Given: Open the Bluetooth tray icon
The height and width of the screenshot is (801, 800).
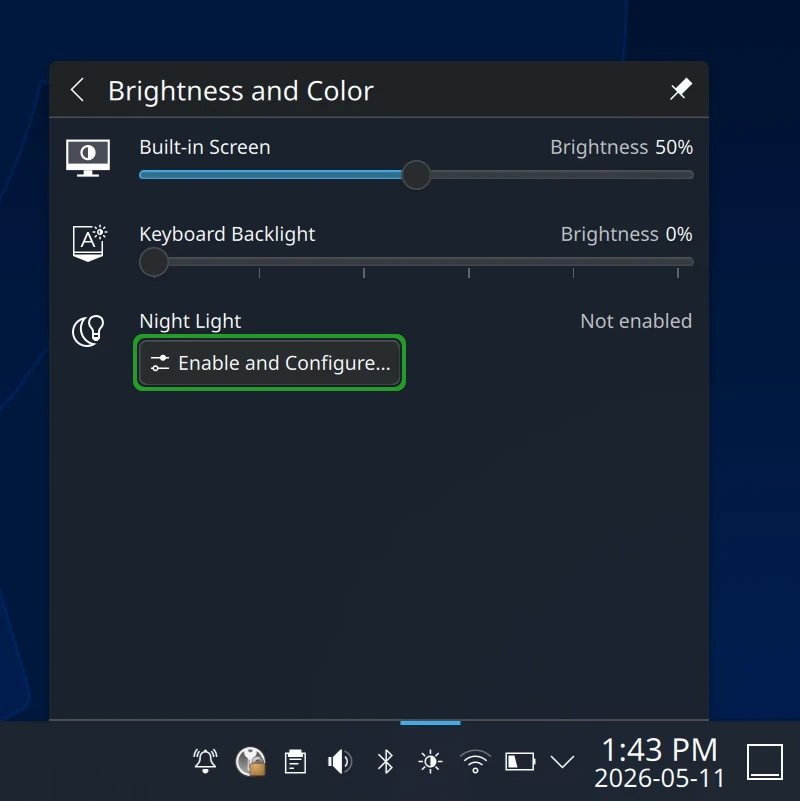Looking at the screenshot, I should click(385, 762).
